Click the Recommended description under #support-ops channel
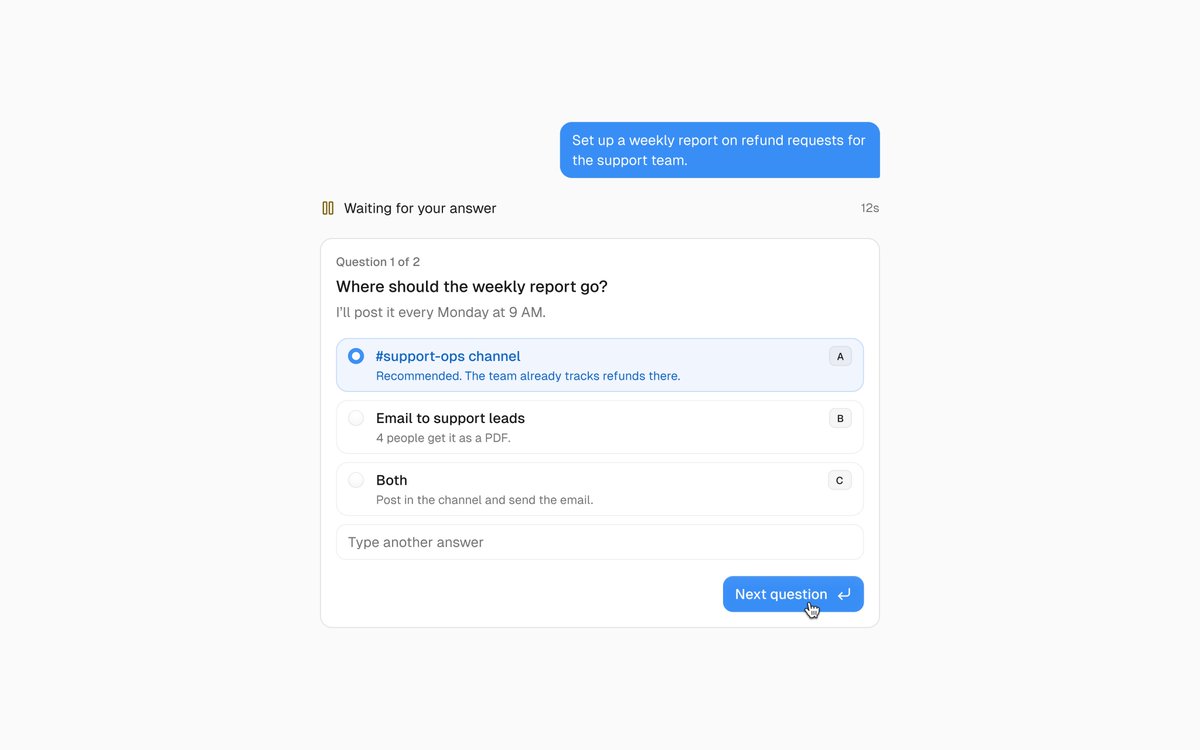1200x750 pixels. coord(528,376)
